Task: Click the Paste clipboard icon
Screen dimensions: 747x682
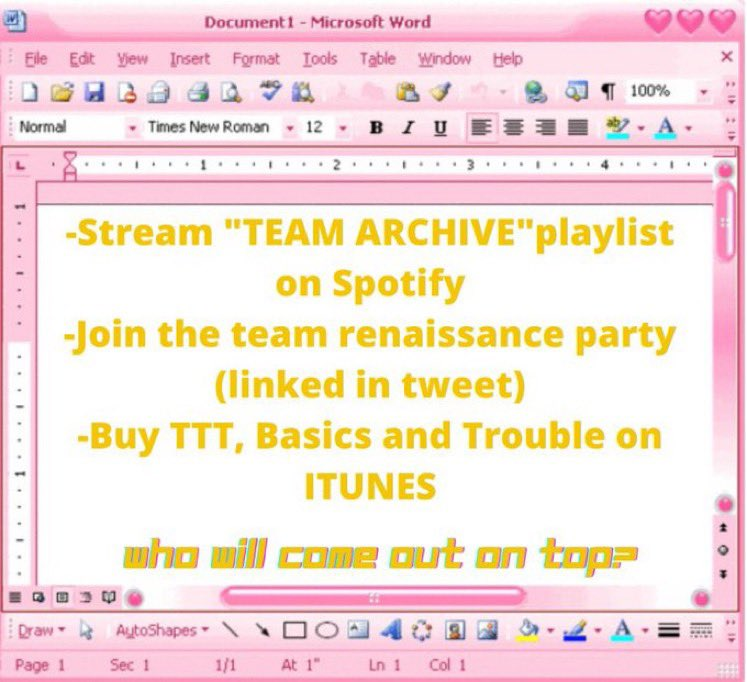Action: click(x=408, y=92)
